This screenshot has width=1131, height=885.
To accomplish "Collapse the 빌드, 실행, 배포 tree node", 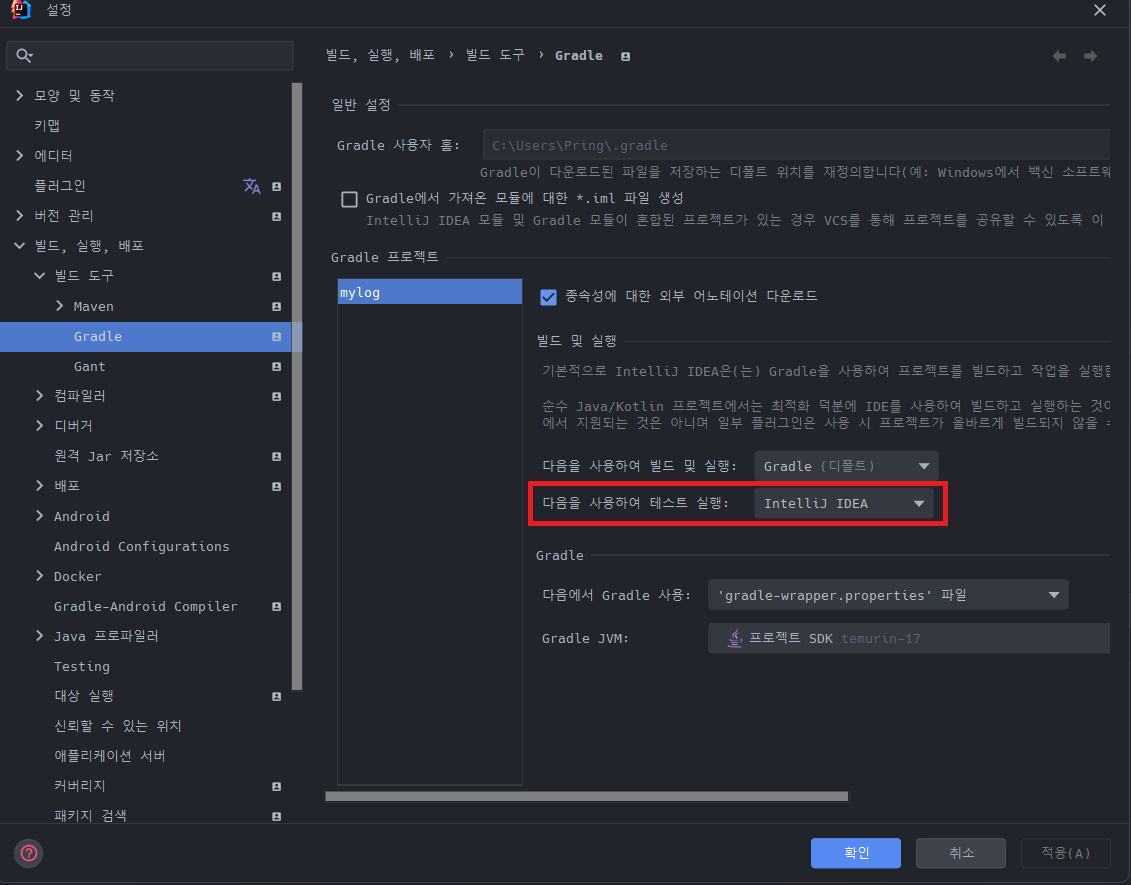I will point(19,246).
